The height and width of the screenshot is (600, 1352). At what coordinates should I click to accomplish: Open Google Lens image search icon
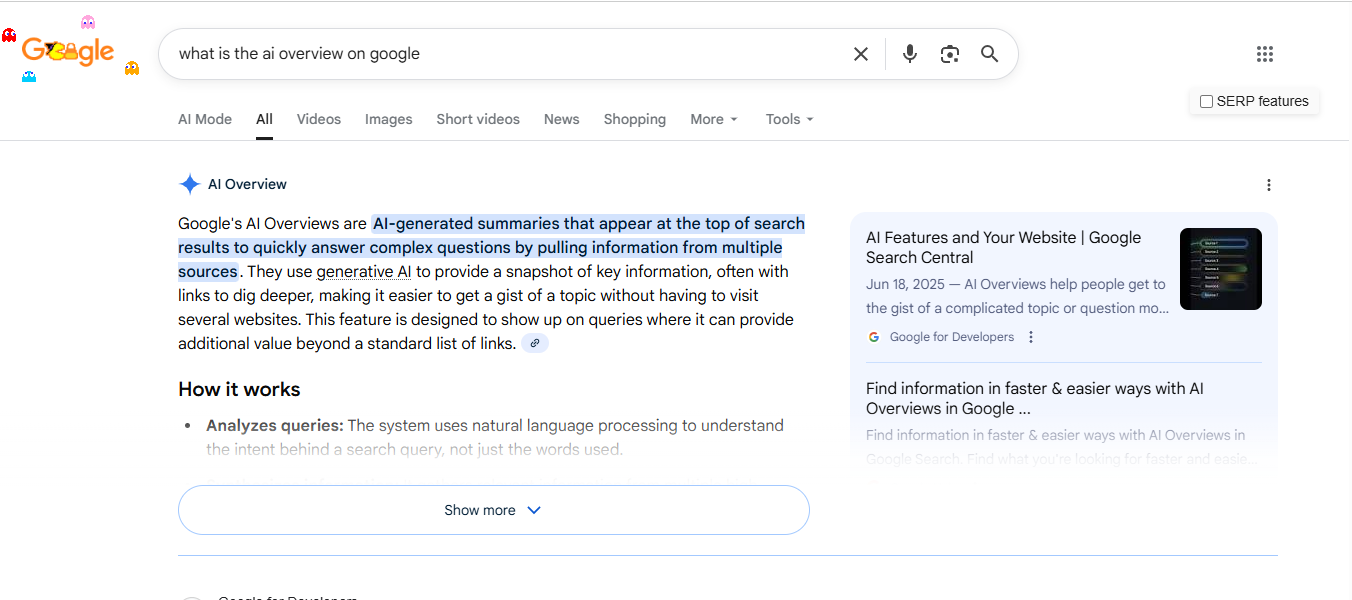949,54
